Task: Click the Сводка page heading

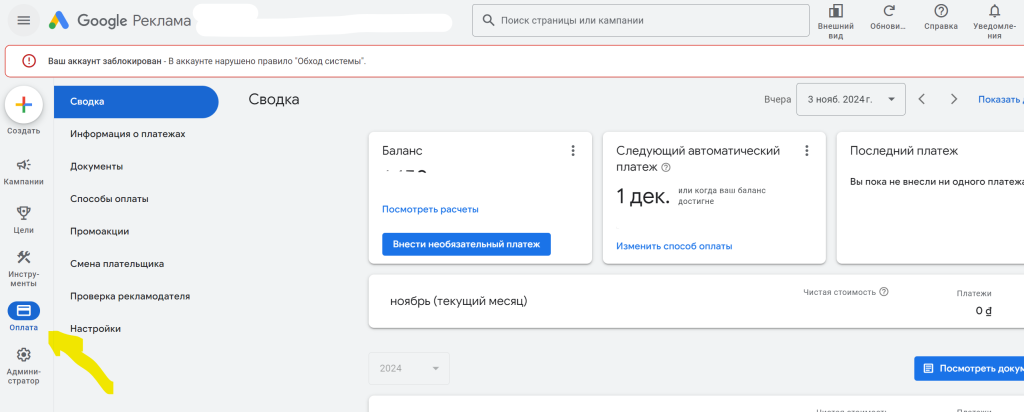Action: point(274,99)
